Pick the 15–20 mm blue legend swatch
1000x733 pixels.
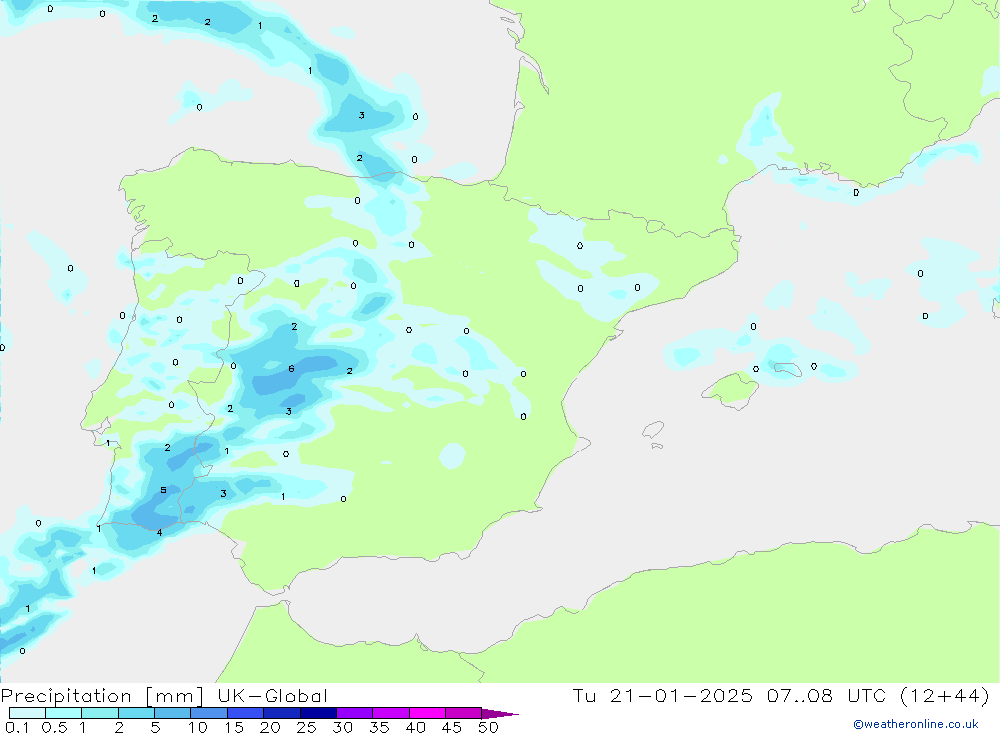[x=246, y=713]
